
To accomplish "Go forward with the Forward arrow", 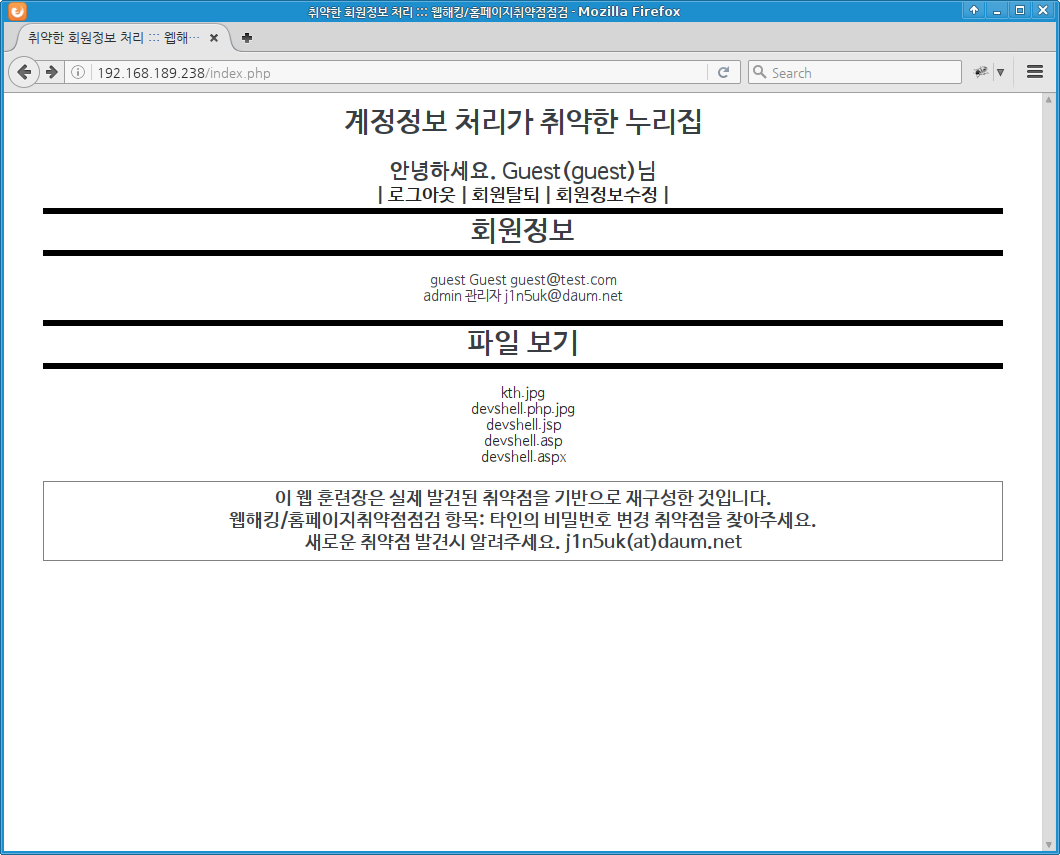I will click(51, 72).
